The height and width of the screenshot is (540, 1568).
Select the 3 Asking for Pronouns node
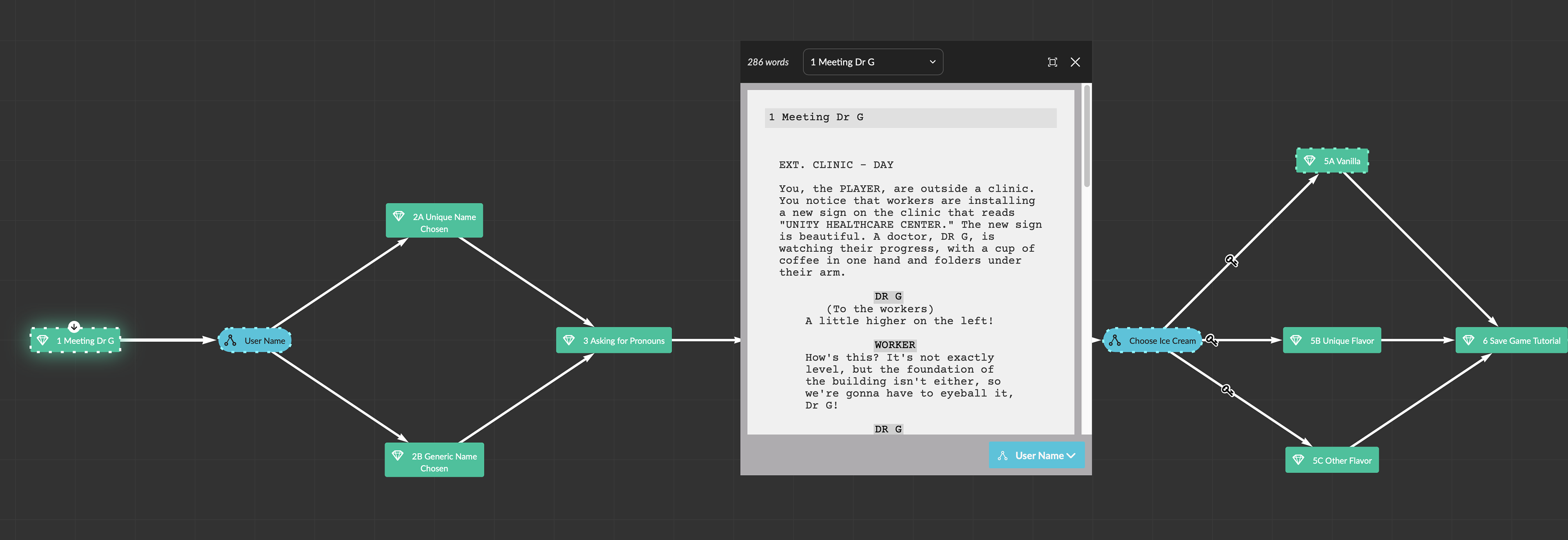tap(614, 340)
